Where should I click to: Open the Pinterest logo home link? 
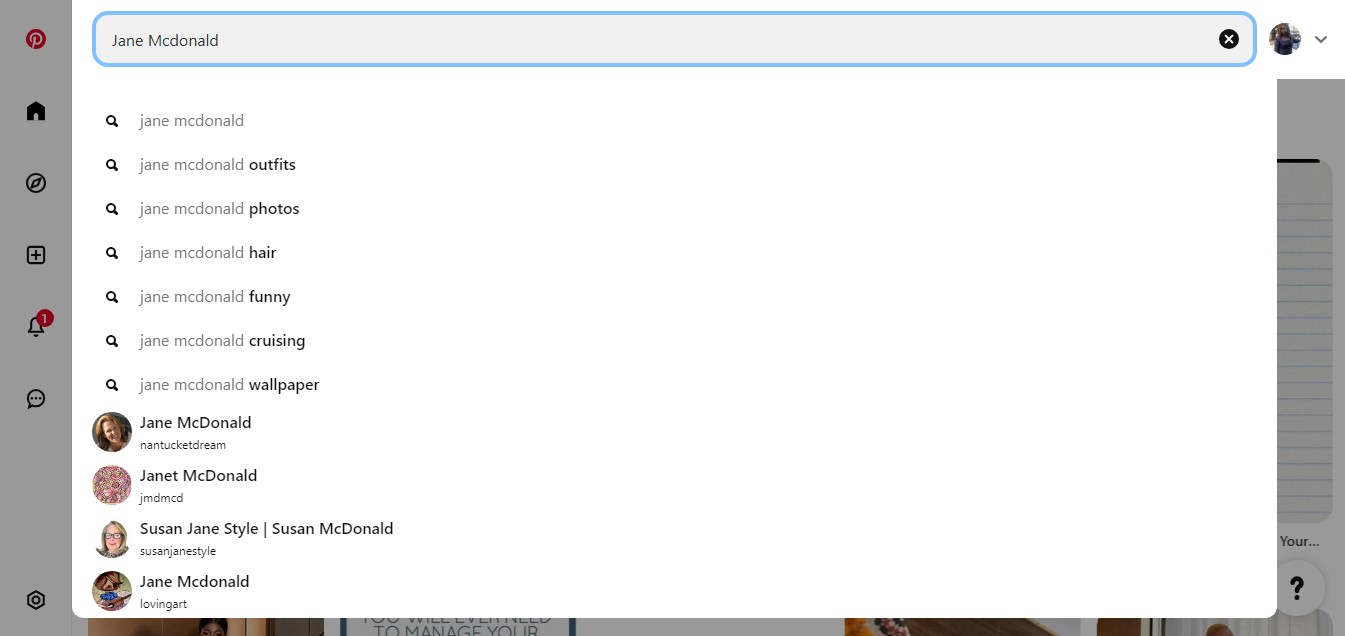[x=36, y=39]
